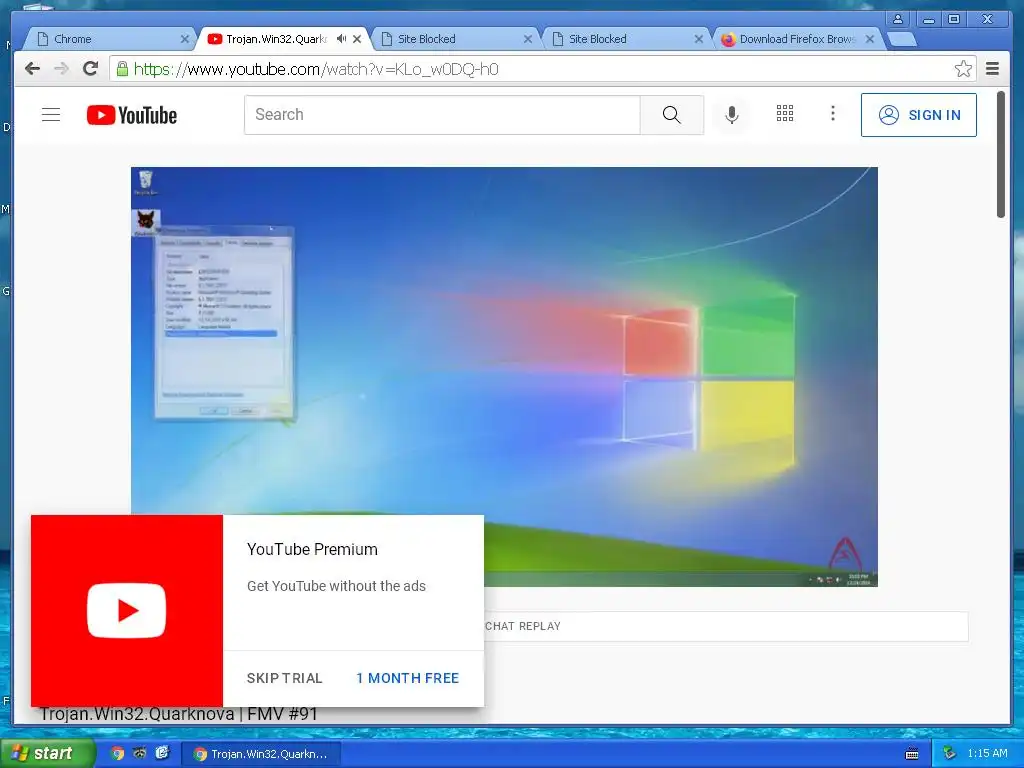The width and height of the screenshot is (1024, 768).
Task: Click the browser forward arrow
Action: (61, 69)
